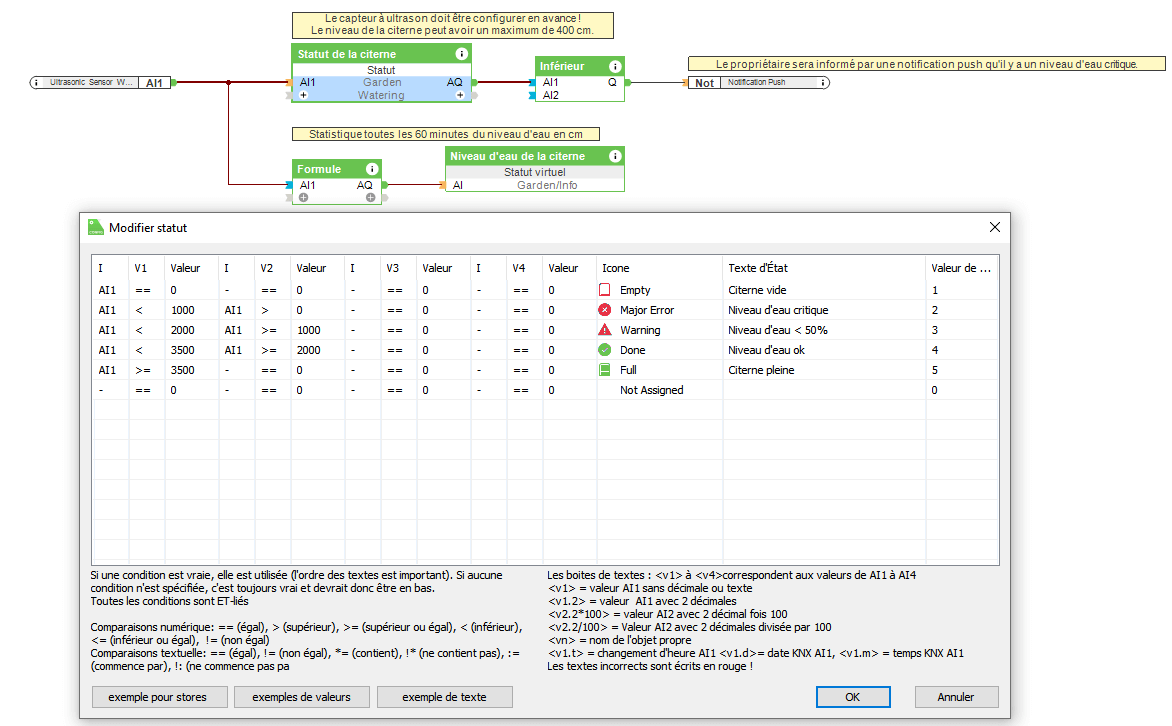
Task: Click the Empty icon in the first row
Action: point(604,290)
